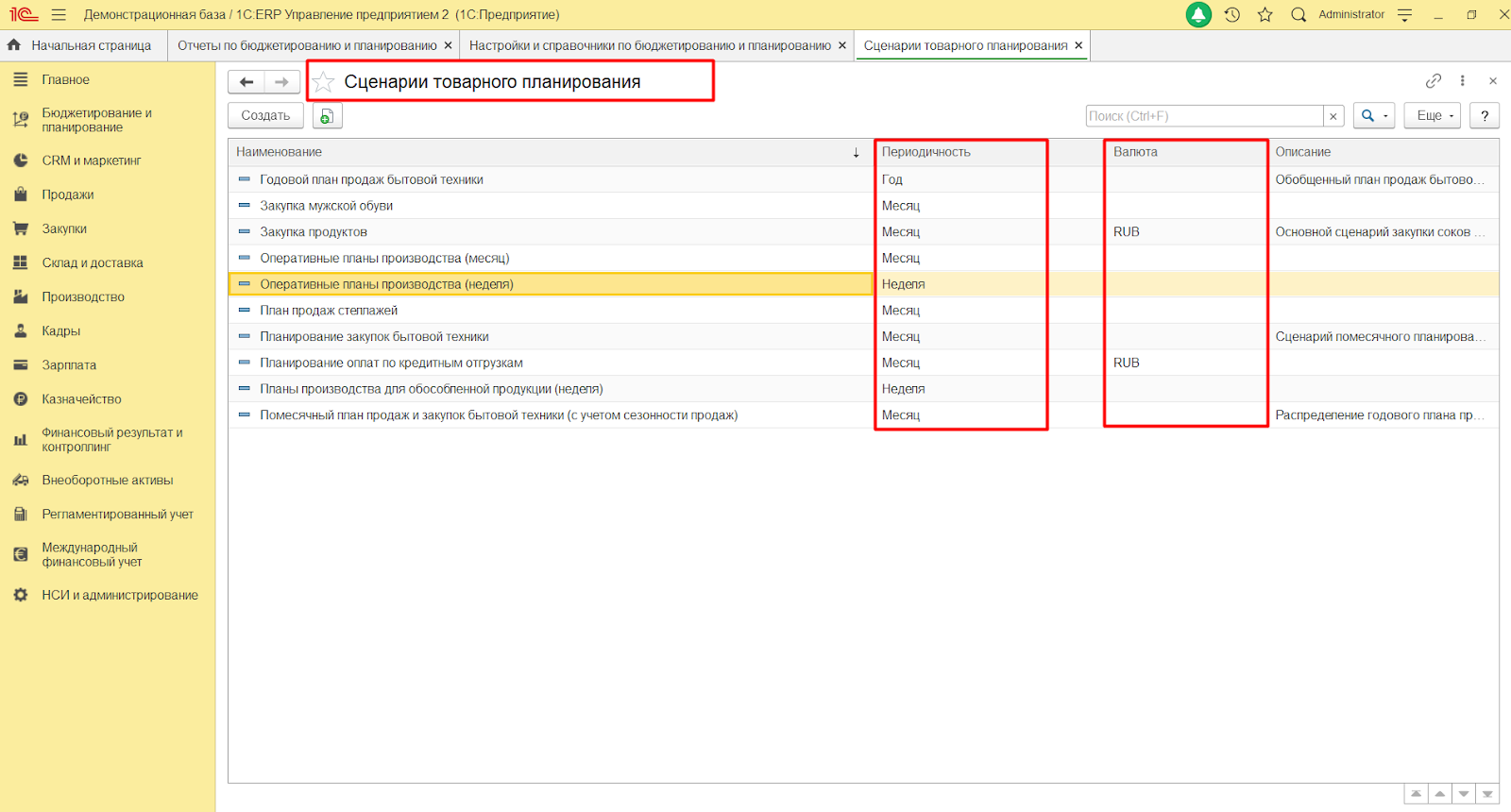The width and height of the screenshot is (1511, 812).
Task: Open Бюджетирование и планирование section
Action: [96, 120]
